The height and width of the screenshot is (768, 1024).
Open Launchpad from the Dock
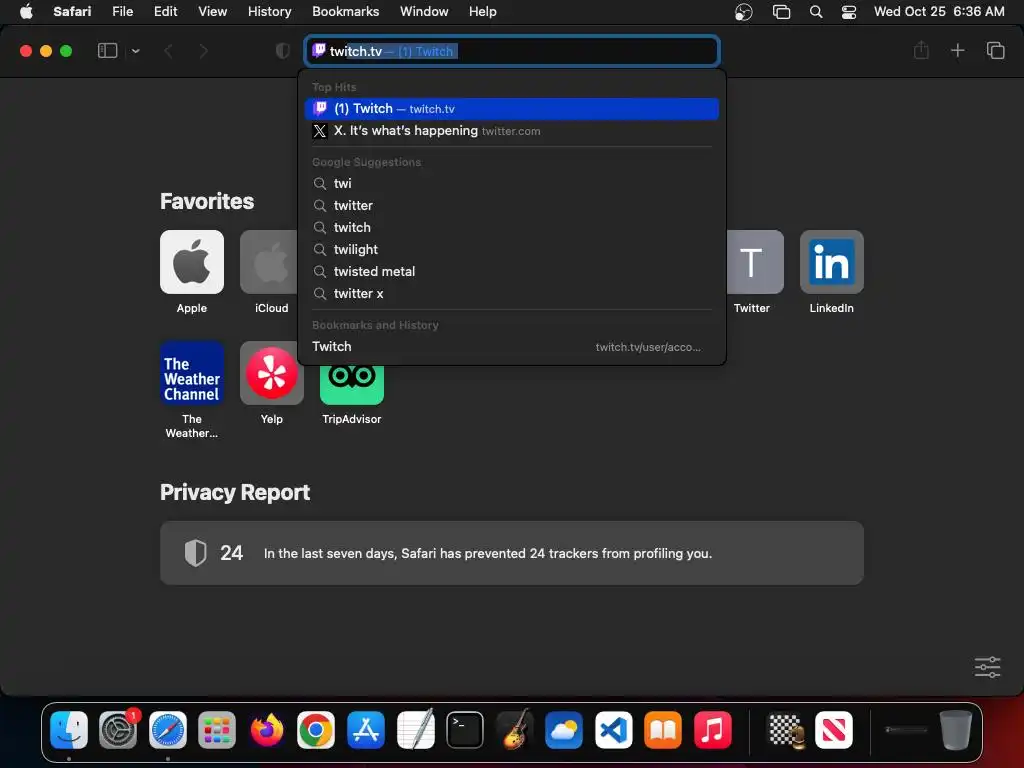tap(217, 729)
